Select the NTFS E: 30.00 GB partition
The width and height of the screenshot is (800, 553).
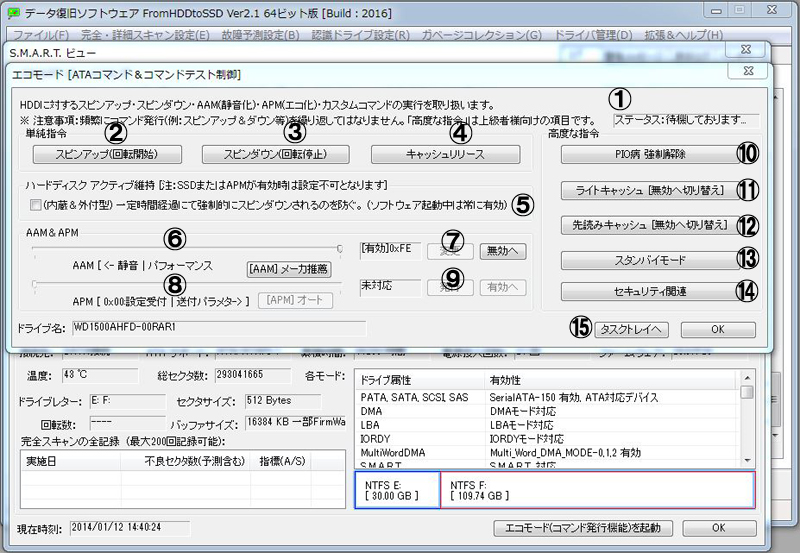click(x=397, y=490)
